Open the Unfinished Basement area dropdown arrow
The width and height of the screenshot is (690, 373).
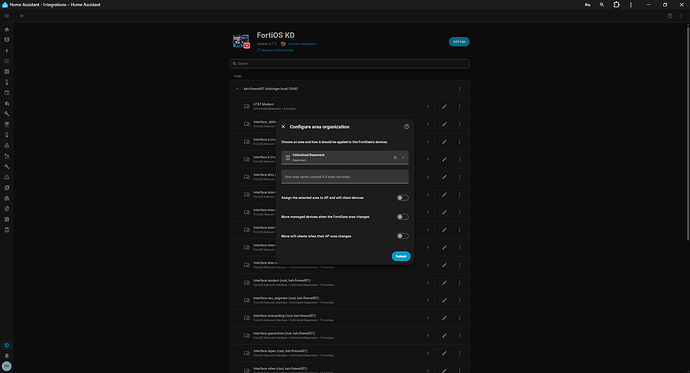coord(403,157)
